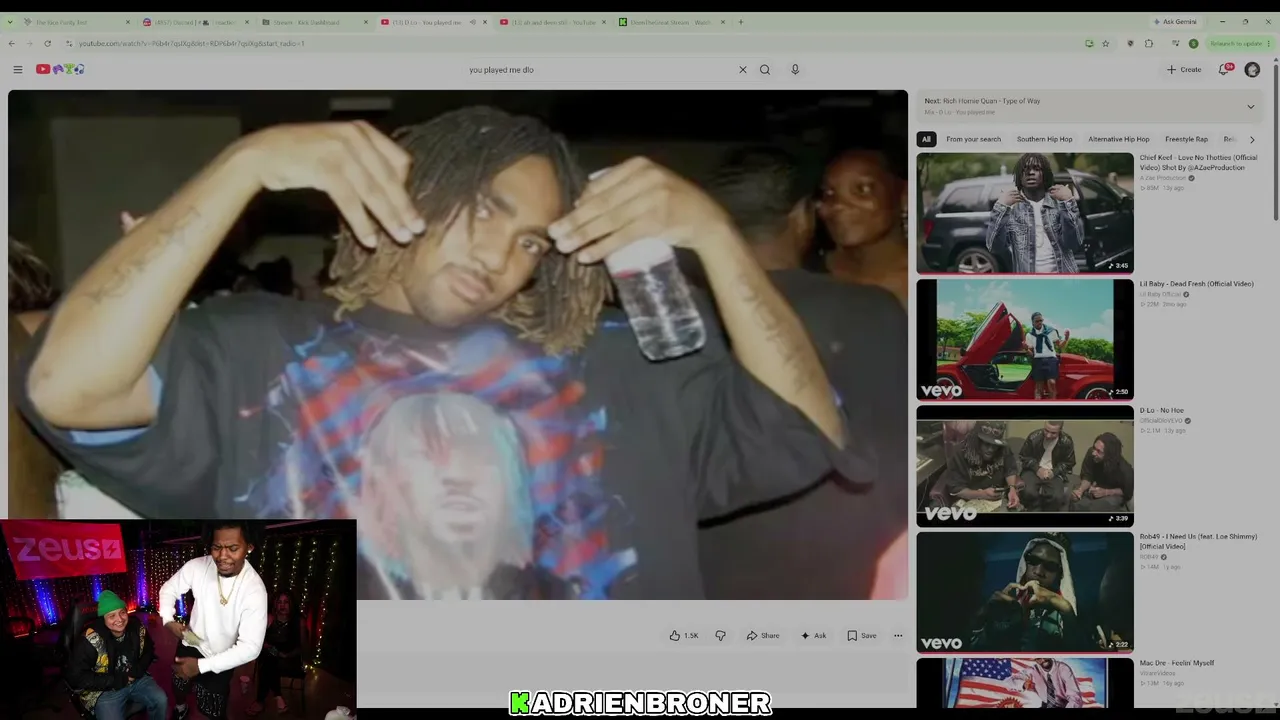Image resolution: width=1280 pixels, height=720 pixels.
Task: Clear the search box with X
Action: [x=742, y=69]
